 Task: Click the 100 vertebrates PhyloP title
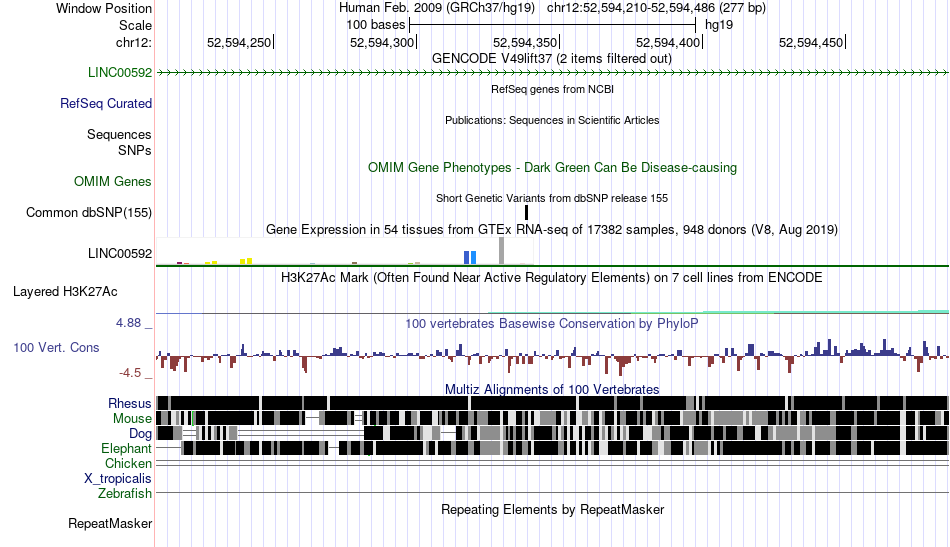(x=551, y=323)
